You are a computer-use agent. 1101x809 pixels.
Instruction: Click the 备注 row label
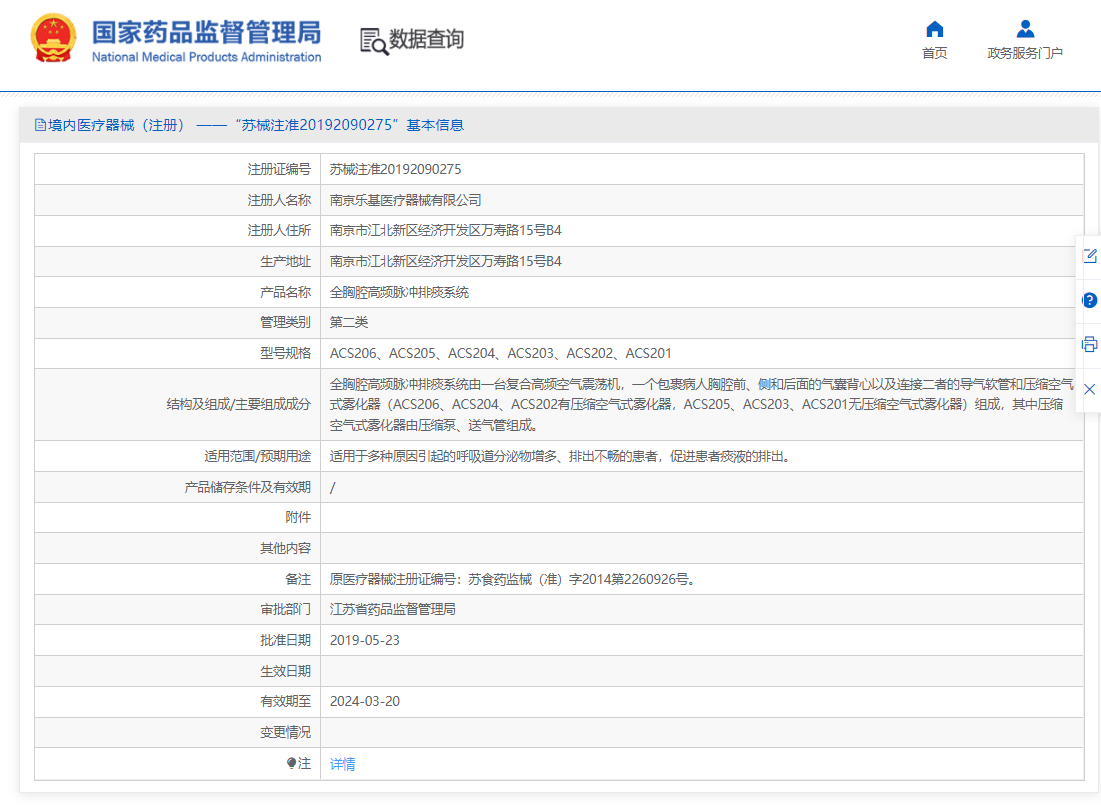(x=298, y=579)
